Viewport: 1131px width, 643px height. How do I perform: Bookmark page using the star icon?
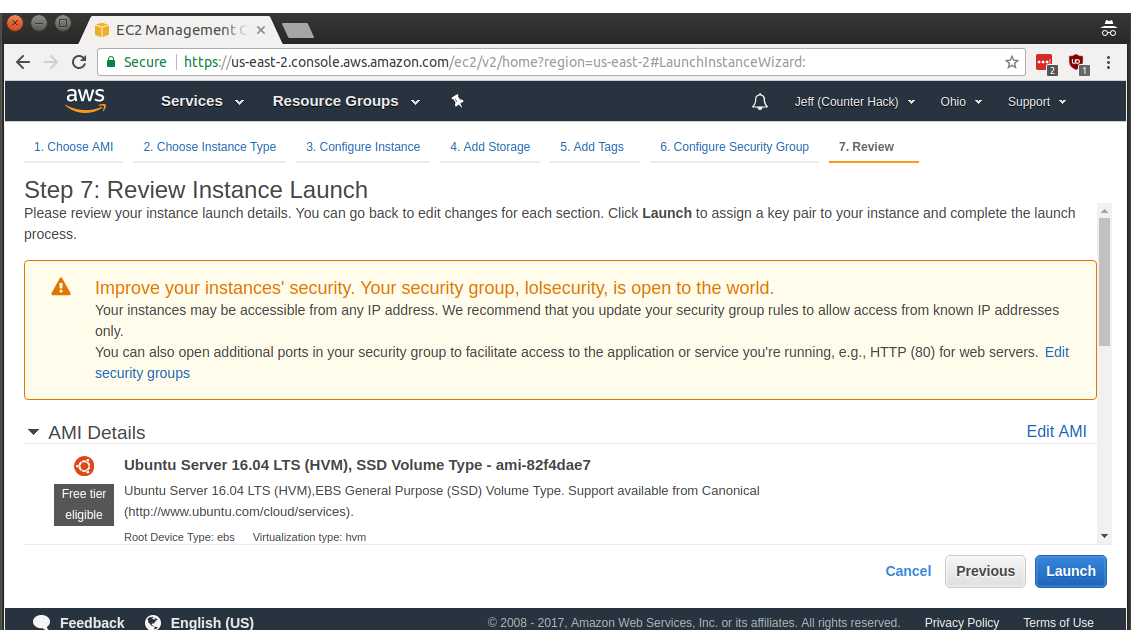coord(1011,62)
